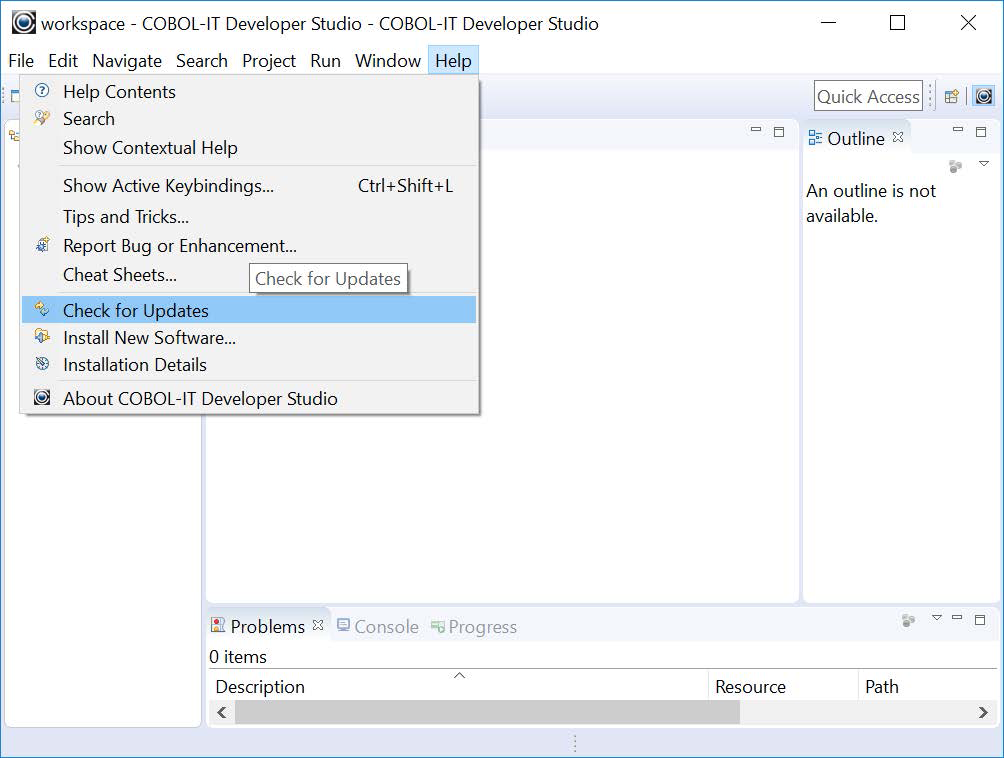Image resolution: width=1004 pixels, height=758 pixels.
Task: Close the Outline tab
Action: point(898,138)
